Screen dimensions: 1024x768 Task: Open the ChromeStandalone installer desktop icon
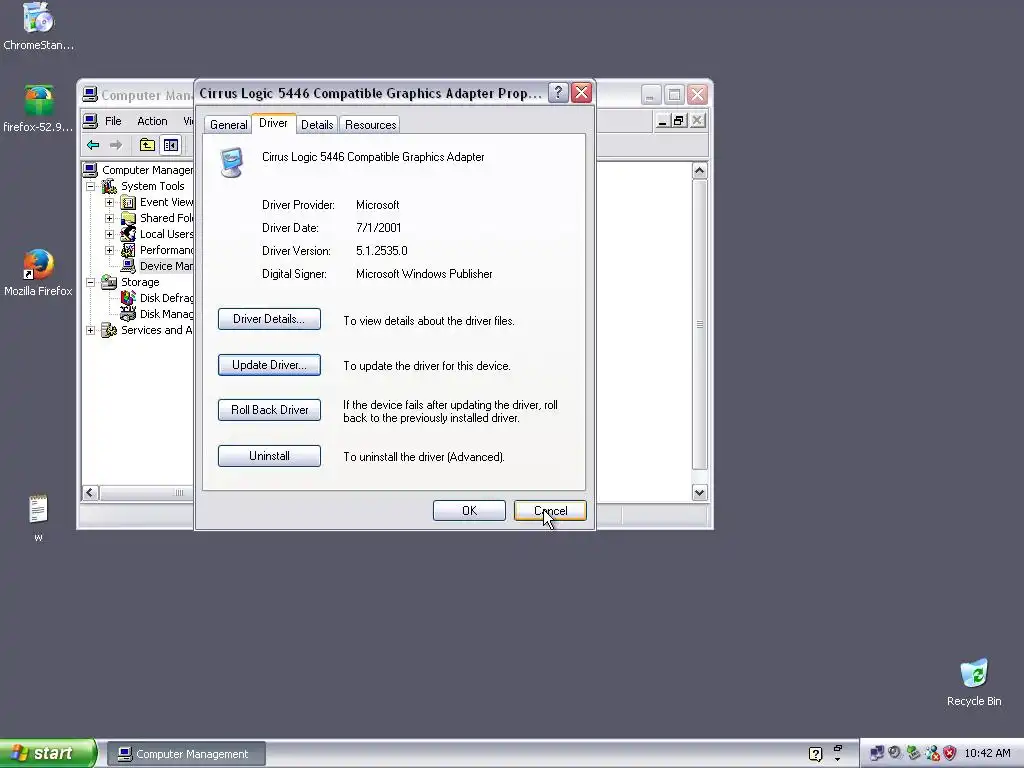(38, 26)
